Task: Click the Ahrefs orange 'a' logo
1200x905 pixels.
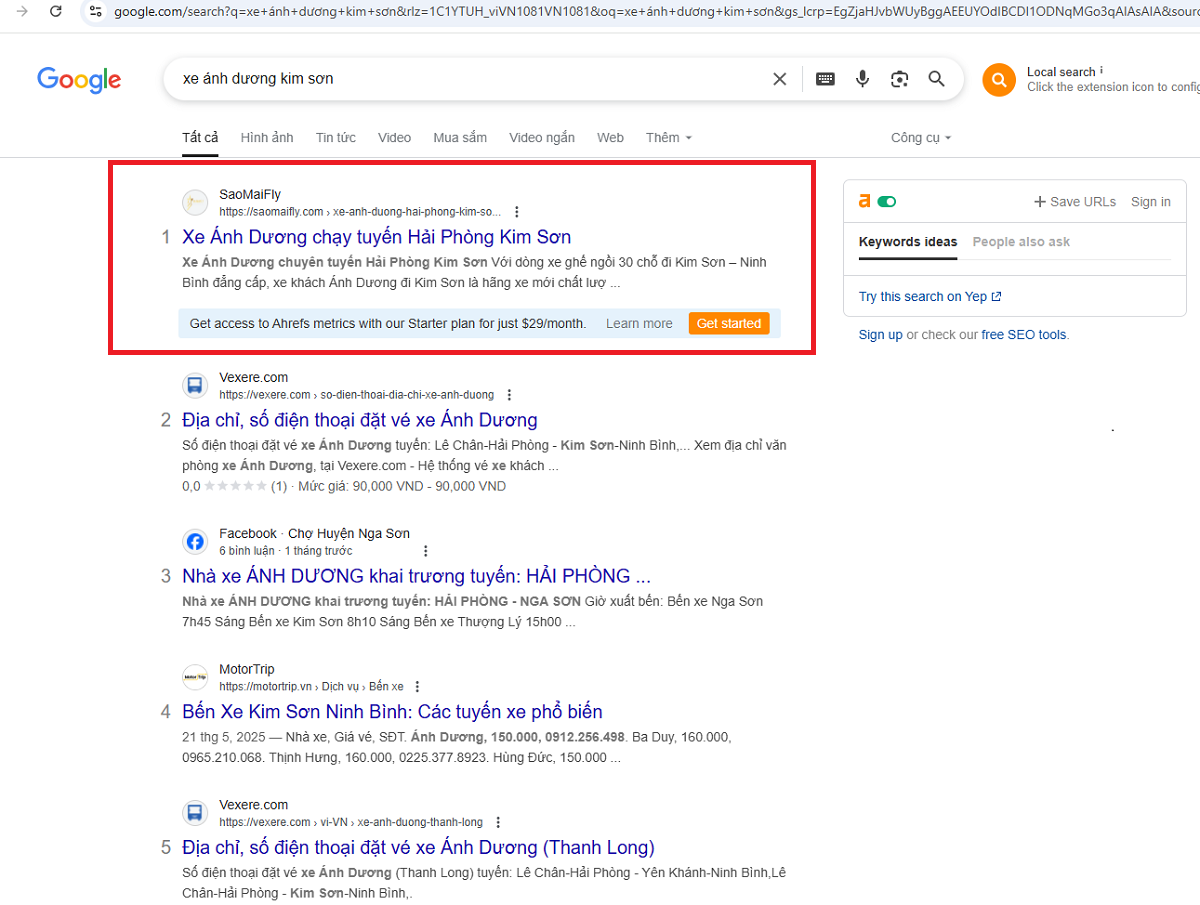Action: point(865,201)
